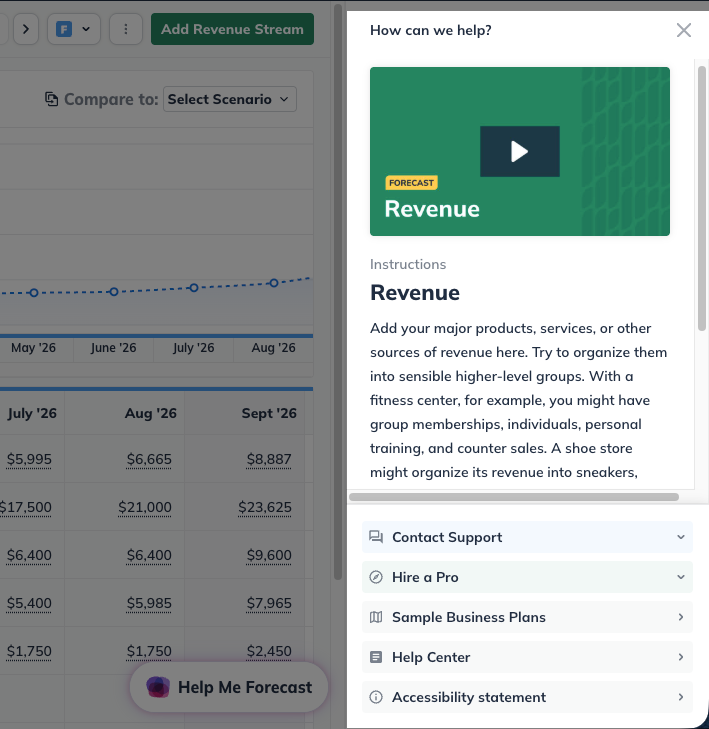
Task: Click the next arrow button in toolbar
Action: 26,29
